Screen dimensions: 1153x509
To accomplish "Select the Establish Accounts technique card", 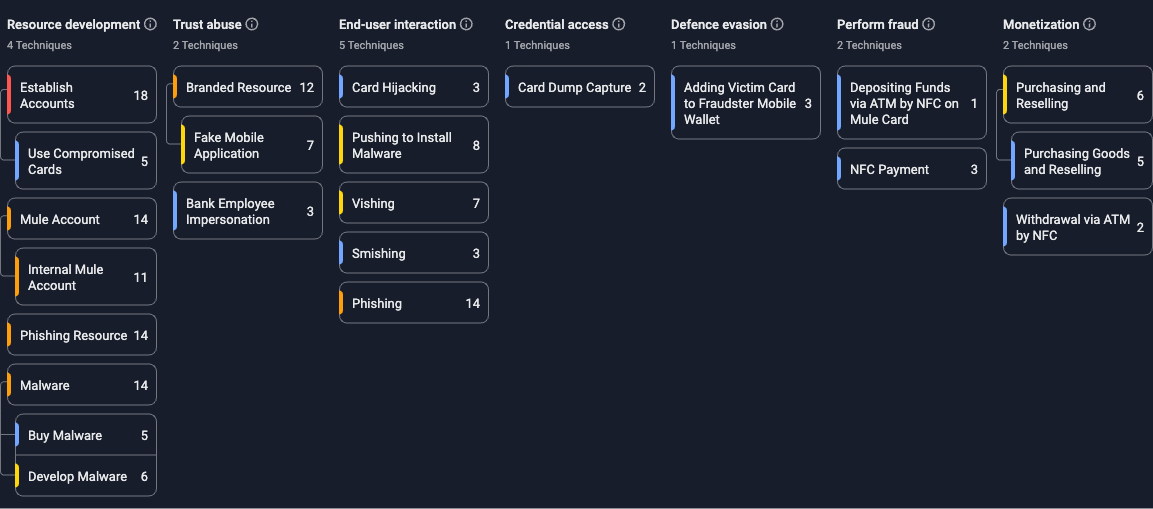I will [x=82, y=95].
